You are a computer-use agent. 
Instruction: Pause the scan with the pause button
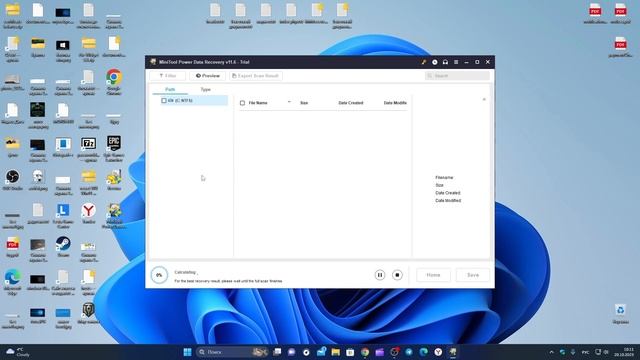pos(380,275)
